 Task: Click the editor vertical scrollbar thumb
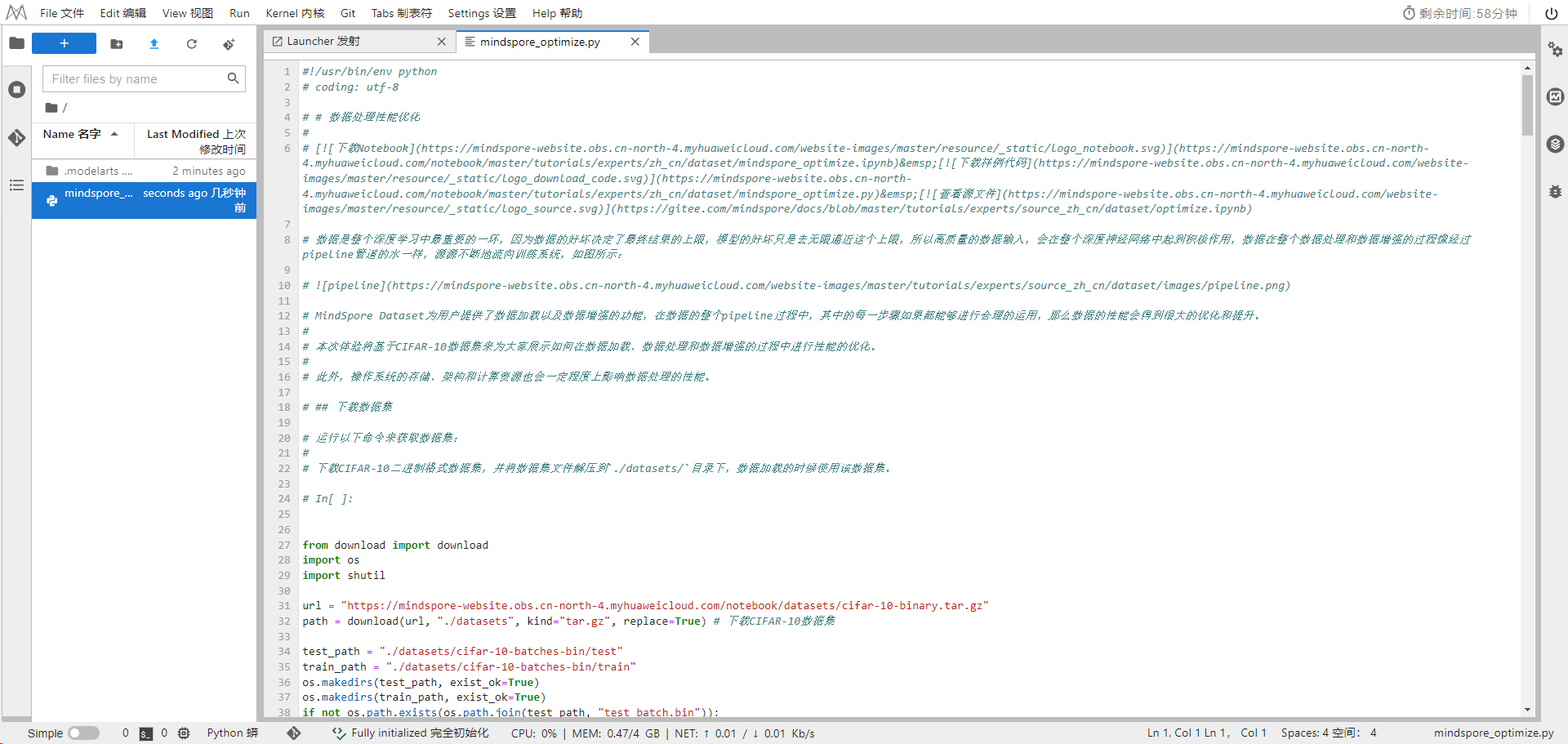1527,105
